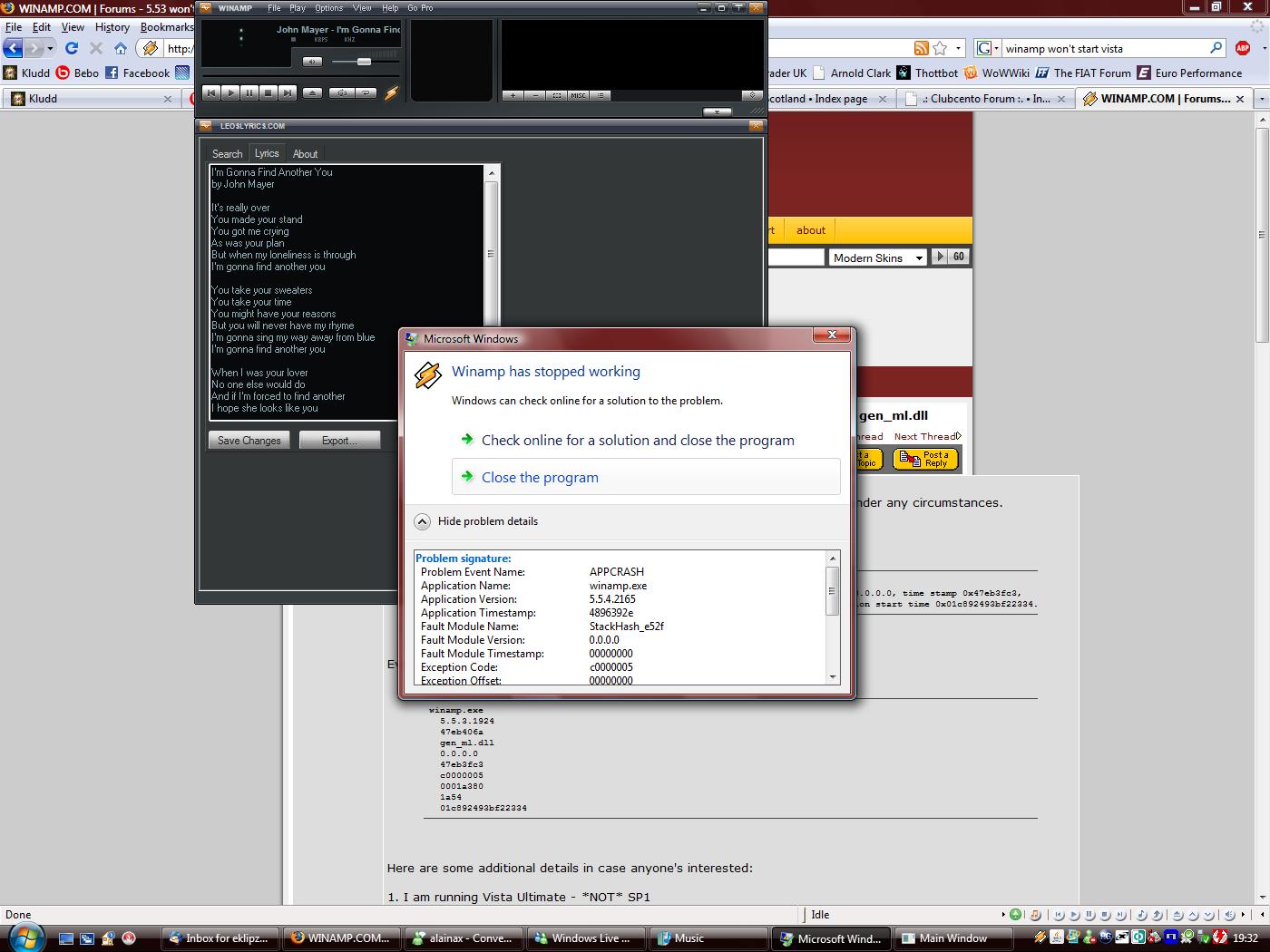Mute Winamp using speaker button

point(312,62)
